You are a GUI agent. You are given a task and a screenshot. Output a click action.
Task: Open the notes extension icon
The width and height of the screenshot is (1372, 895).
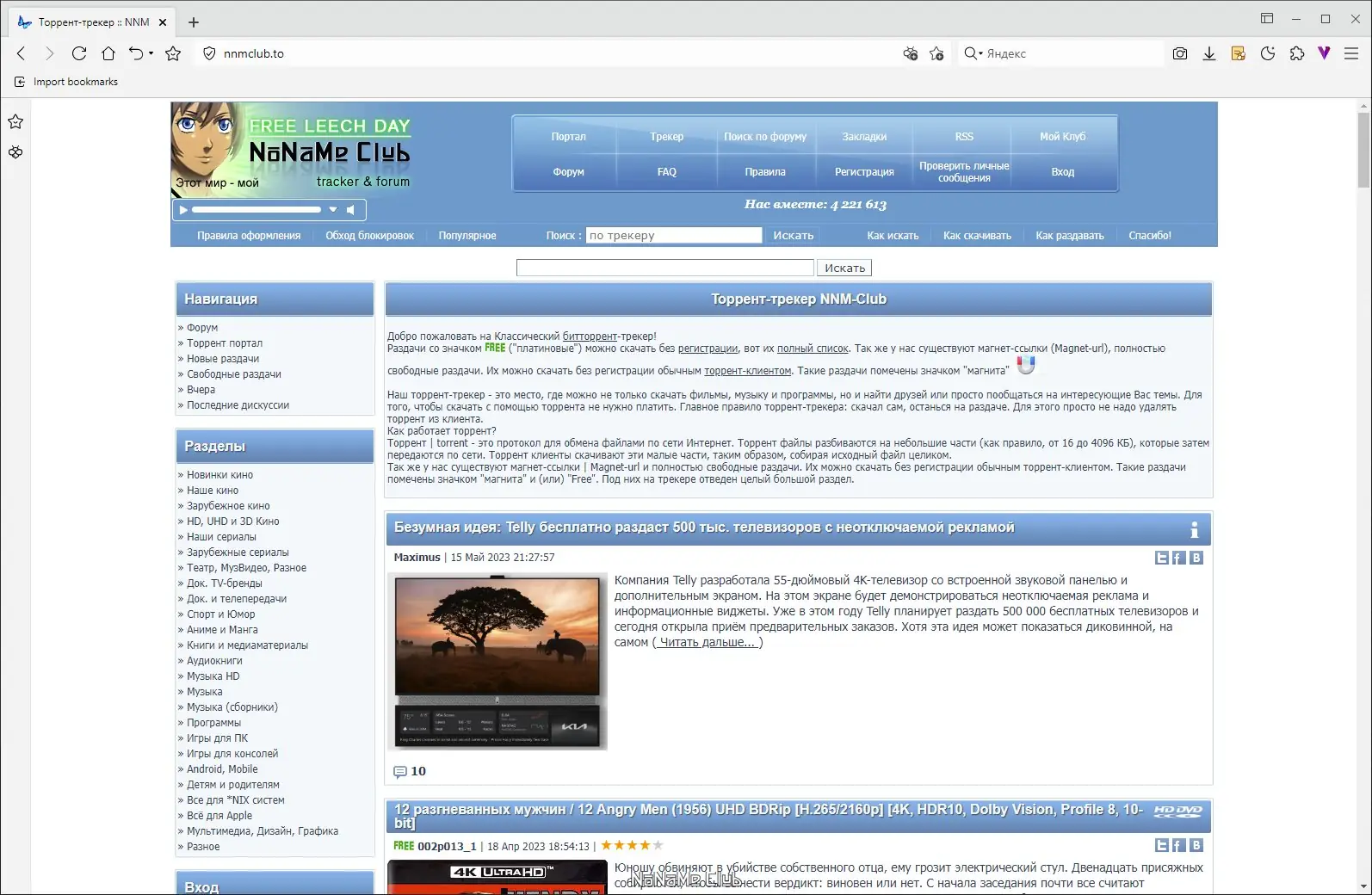click(1239, 53)
